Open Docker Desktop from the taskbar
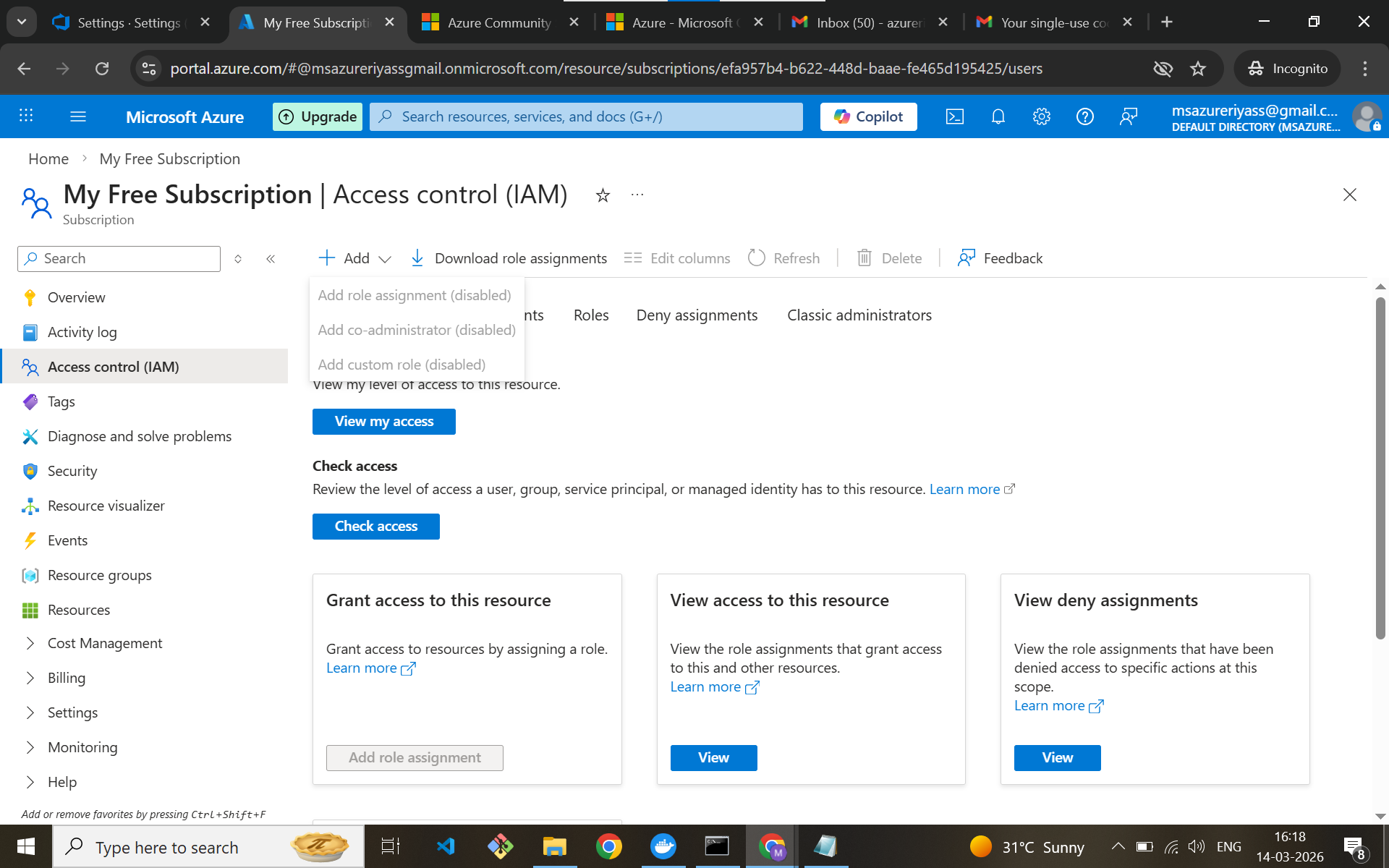 [x=663, y=846]
